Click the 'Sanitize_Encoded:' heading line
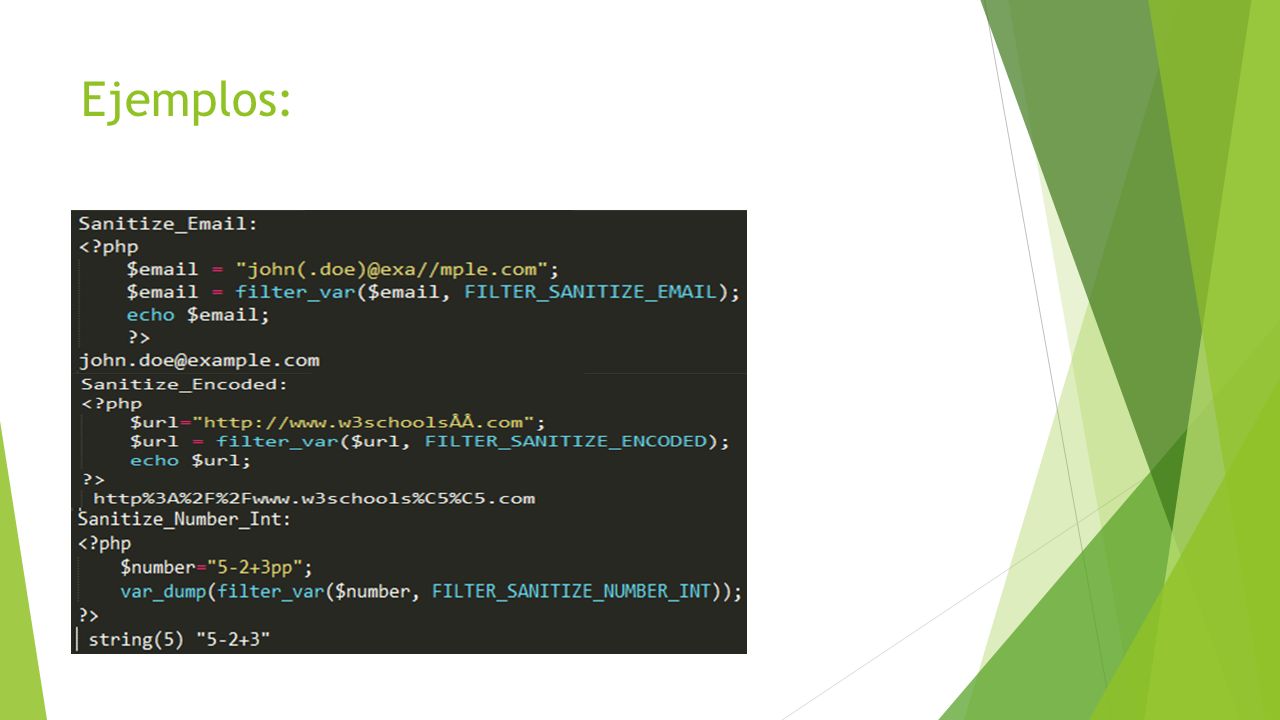The width and height of the screenshot is (1280, 720). point(184,384)
